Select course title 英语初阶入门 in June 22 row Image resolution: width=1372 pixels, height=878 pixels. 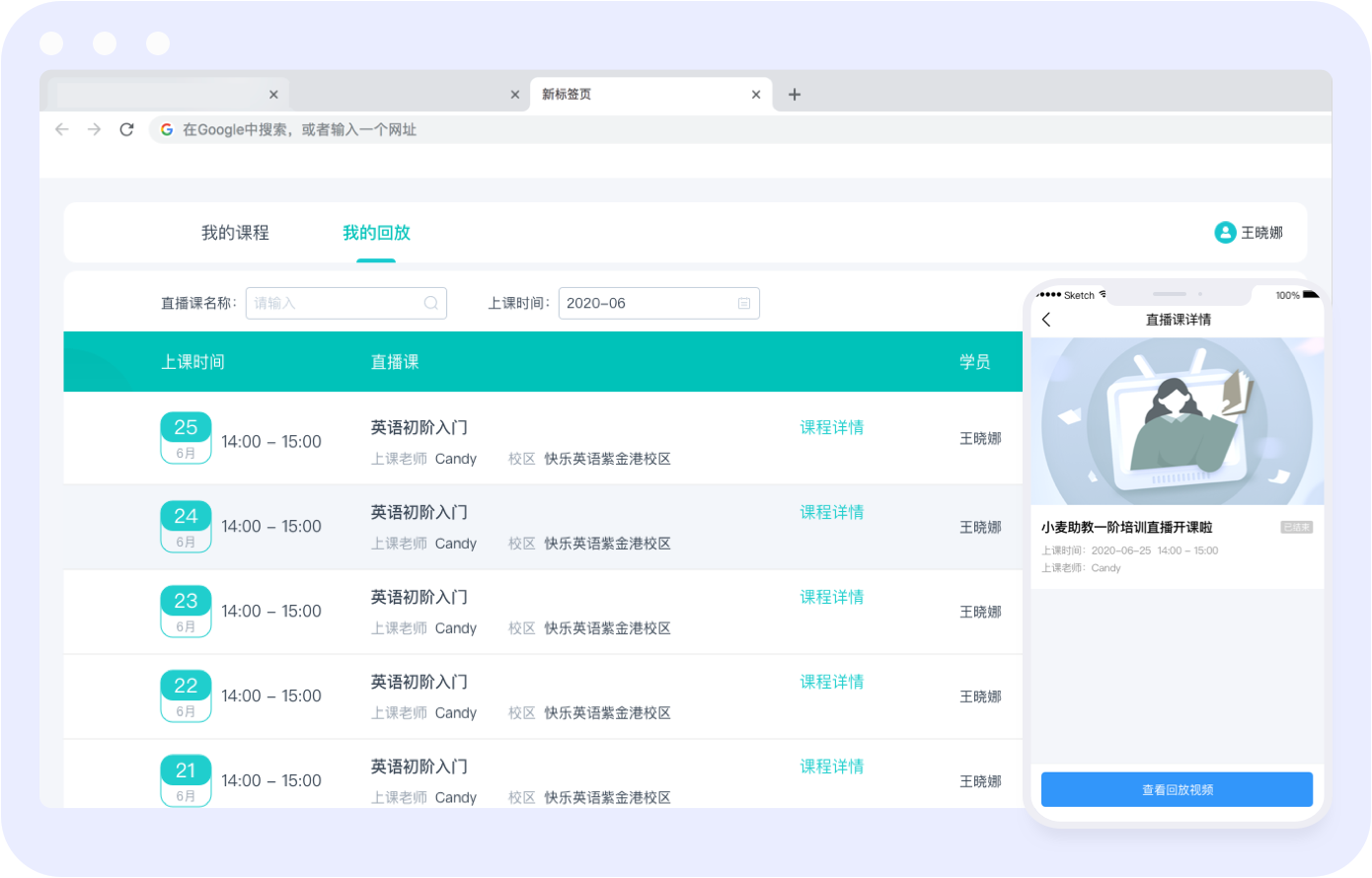[419, 682]
